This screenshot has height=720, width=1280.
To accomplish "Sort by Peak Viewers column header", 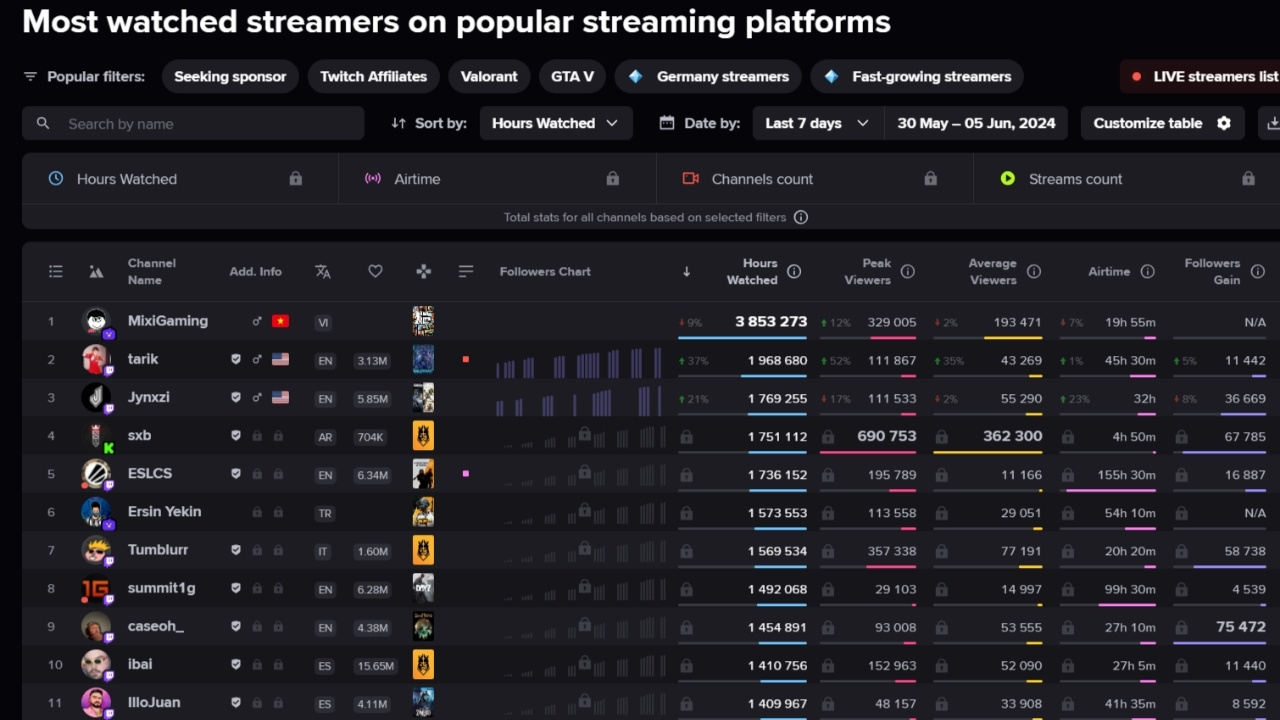I will click(867, 271).
